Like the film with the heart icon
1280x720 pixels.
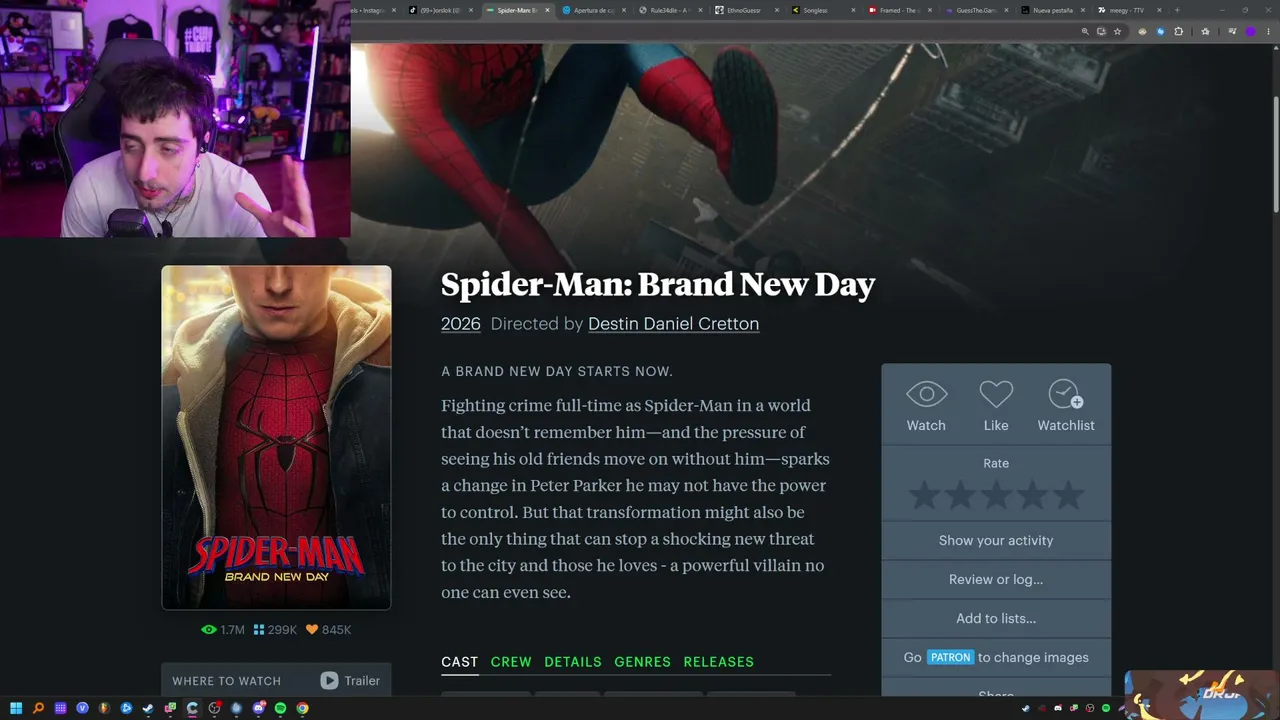[996, 394]
